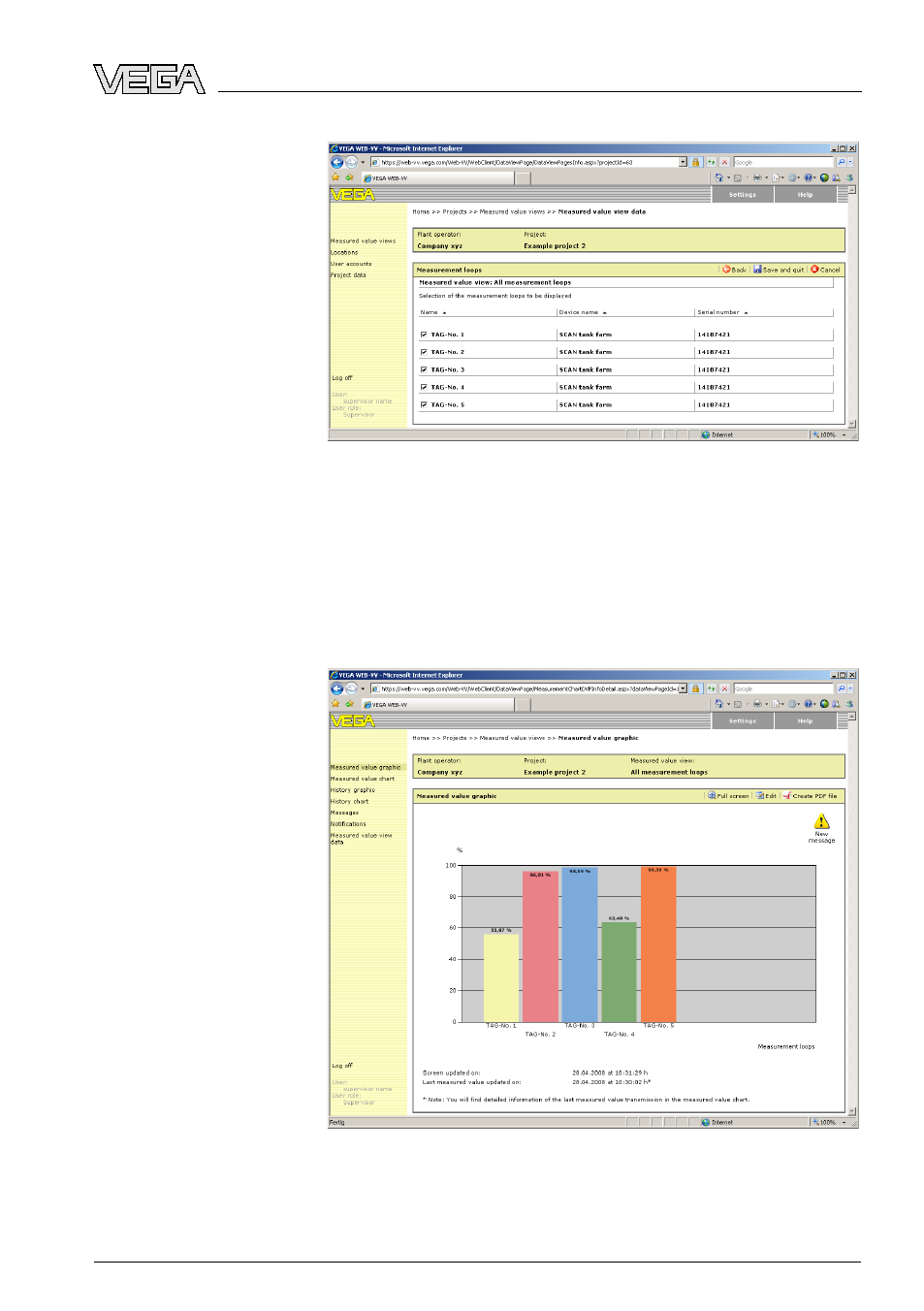This screenshot has width=924, height=1311.
Task: Click the Create PDF file icon
Action: [x=787, y=795]
